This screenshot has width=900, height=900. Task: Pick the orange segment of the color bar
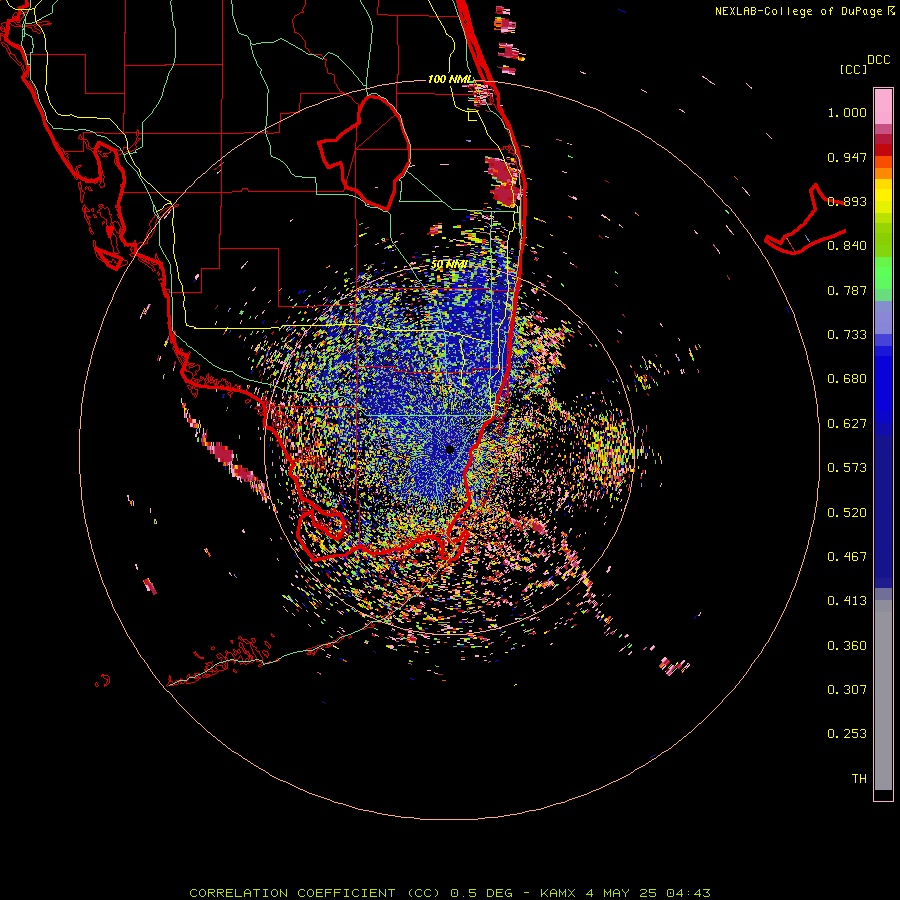click(x=883, y=173)
